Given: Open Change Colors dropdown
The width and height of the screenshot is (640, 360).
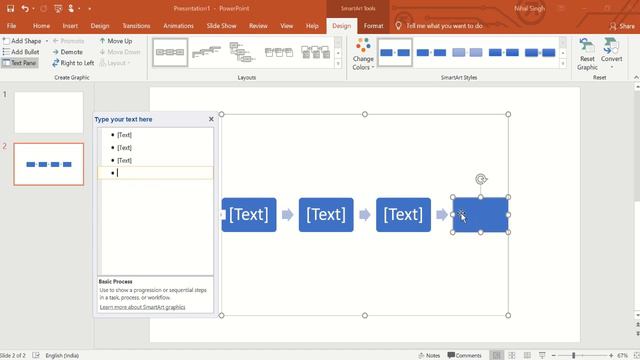Looking at the screenshot, I should coord(363,54).
